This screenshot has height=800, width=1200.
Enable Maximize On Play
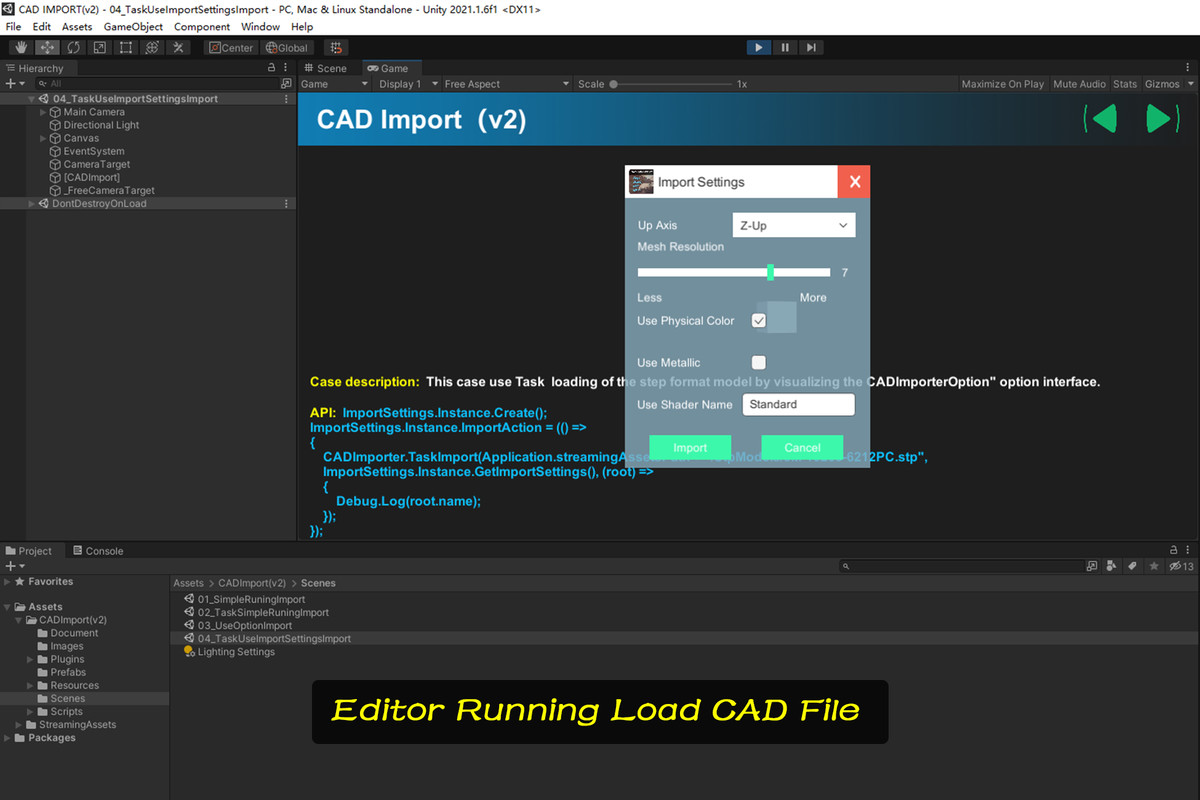pyautogui.click(x=1002, y=84)
